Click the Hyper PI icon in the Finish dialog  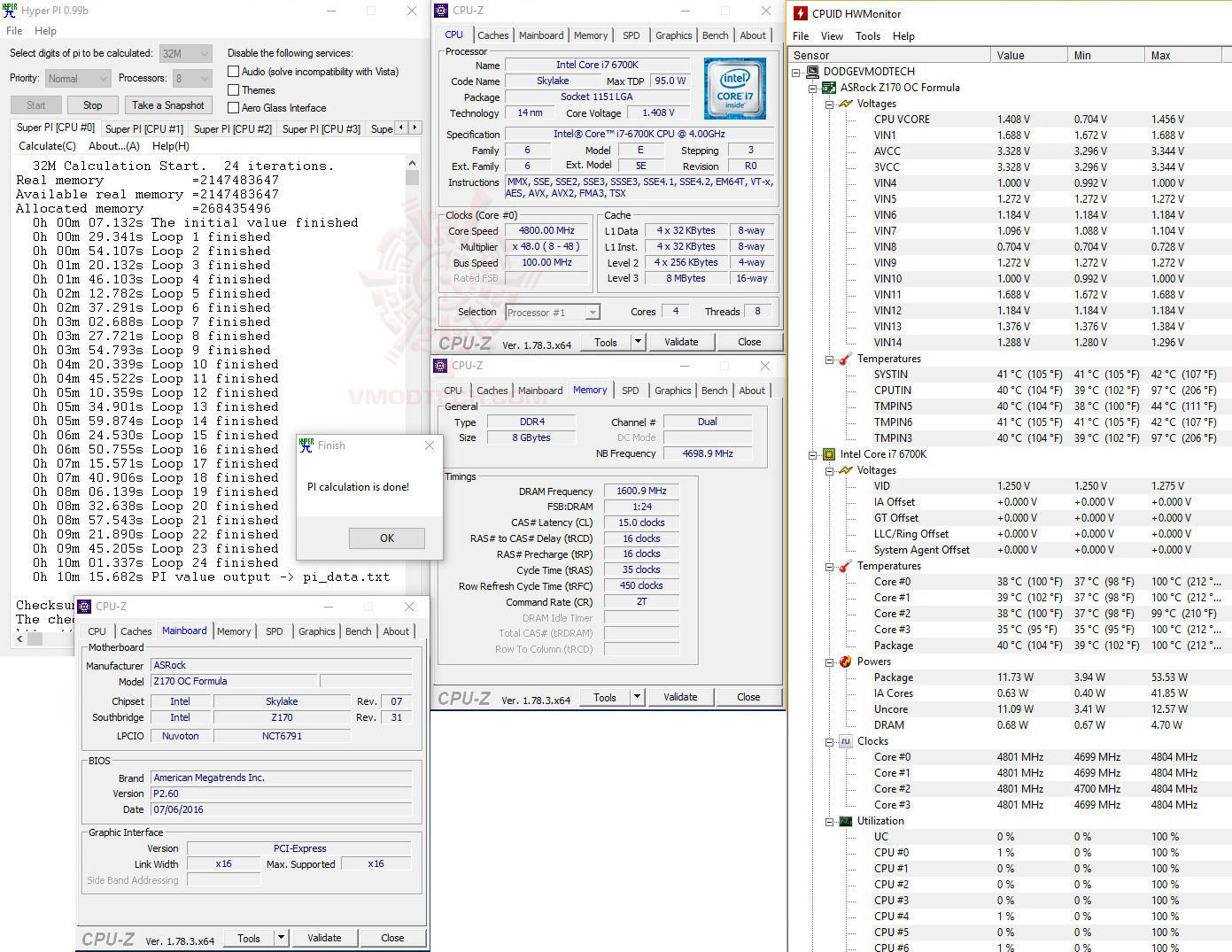(x=306, y=445)
